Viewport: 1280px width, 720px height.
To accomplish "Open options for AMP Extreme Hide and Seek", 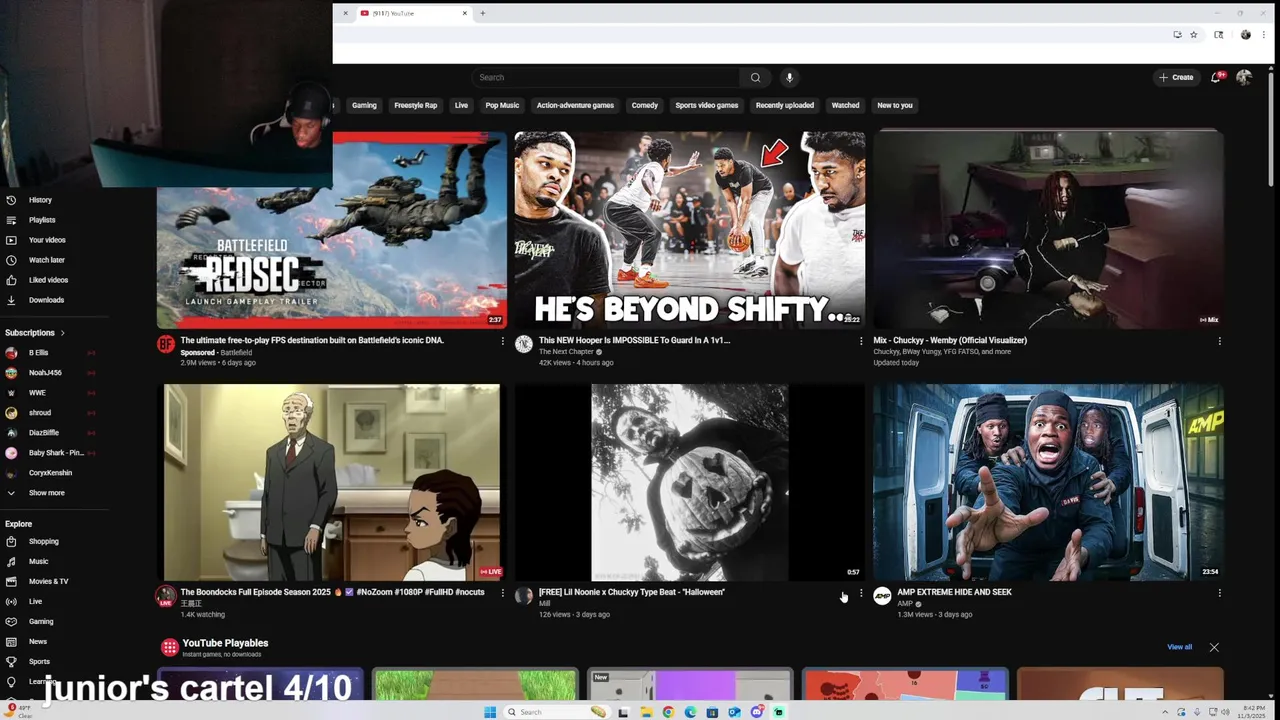I will pyautogui.click(x=1219, y=593).
